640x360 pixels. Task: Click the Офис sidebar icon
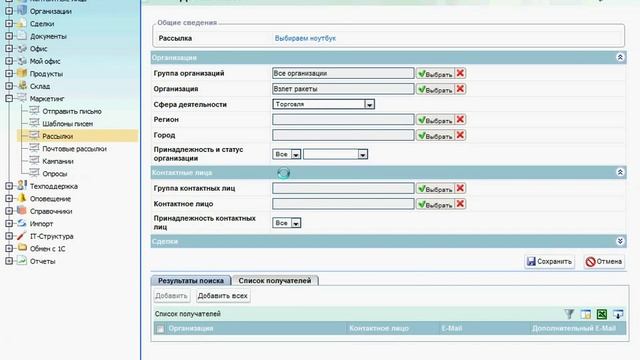pos(22,48)
